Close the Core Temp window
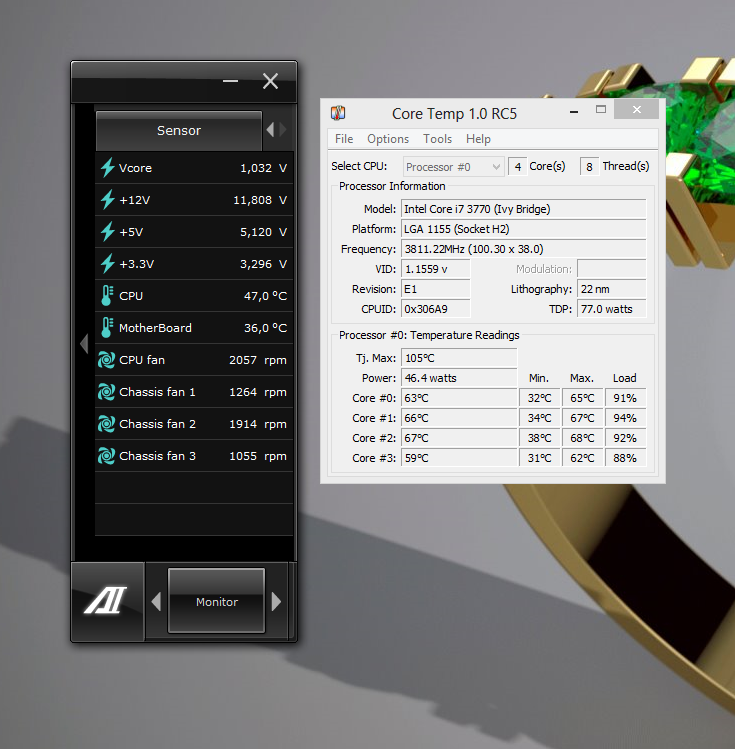 637,109
